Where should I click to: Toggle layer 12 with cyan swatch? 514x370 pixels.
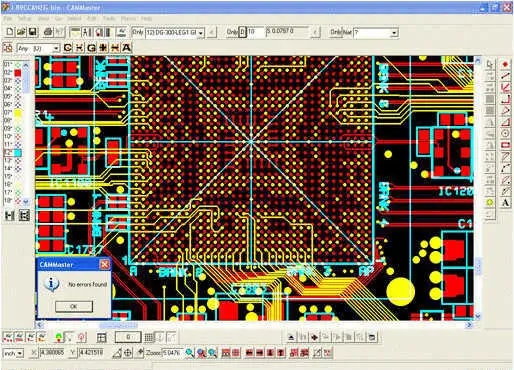(12, 153)
